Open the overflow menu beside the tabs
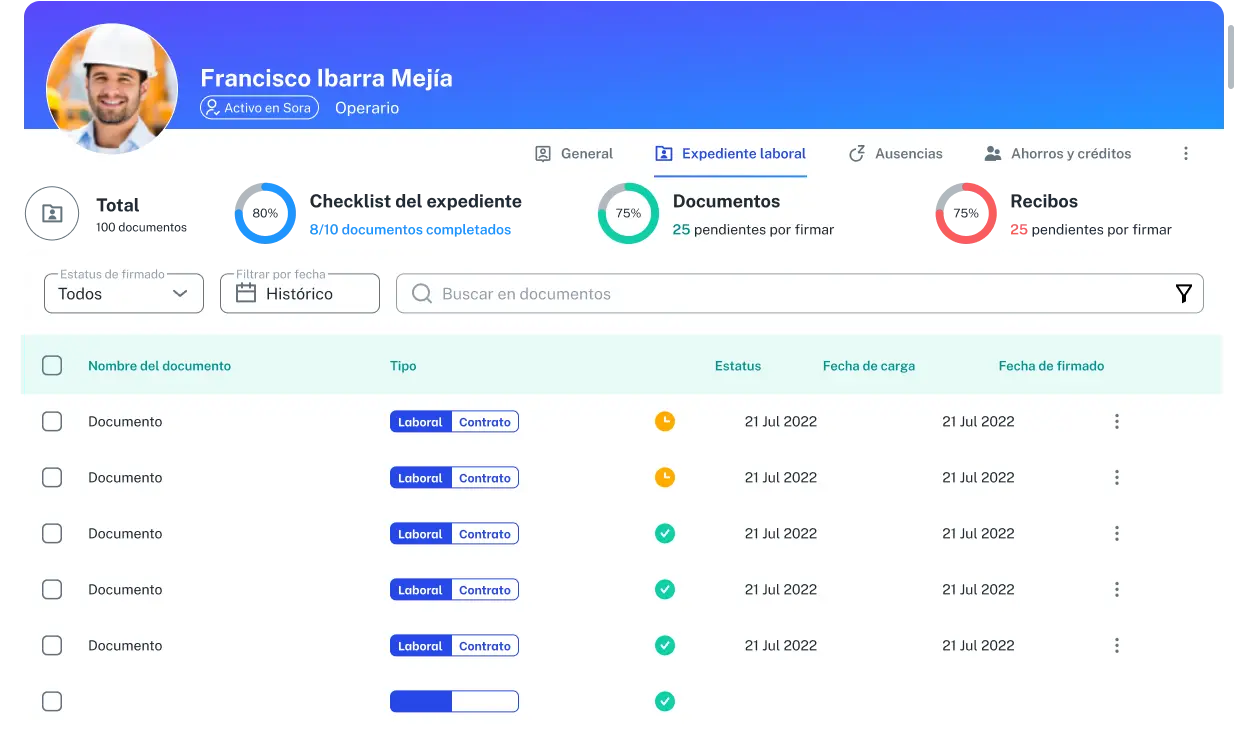 [x=1186, y=153]
